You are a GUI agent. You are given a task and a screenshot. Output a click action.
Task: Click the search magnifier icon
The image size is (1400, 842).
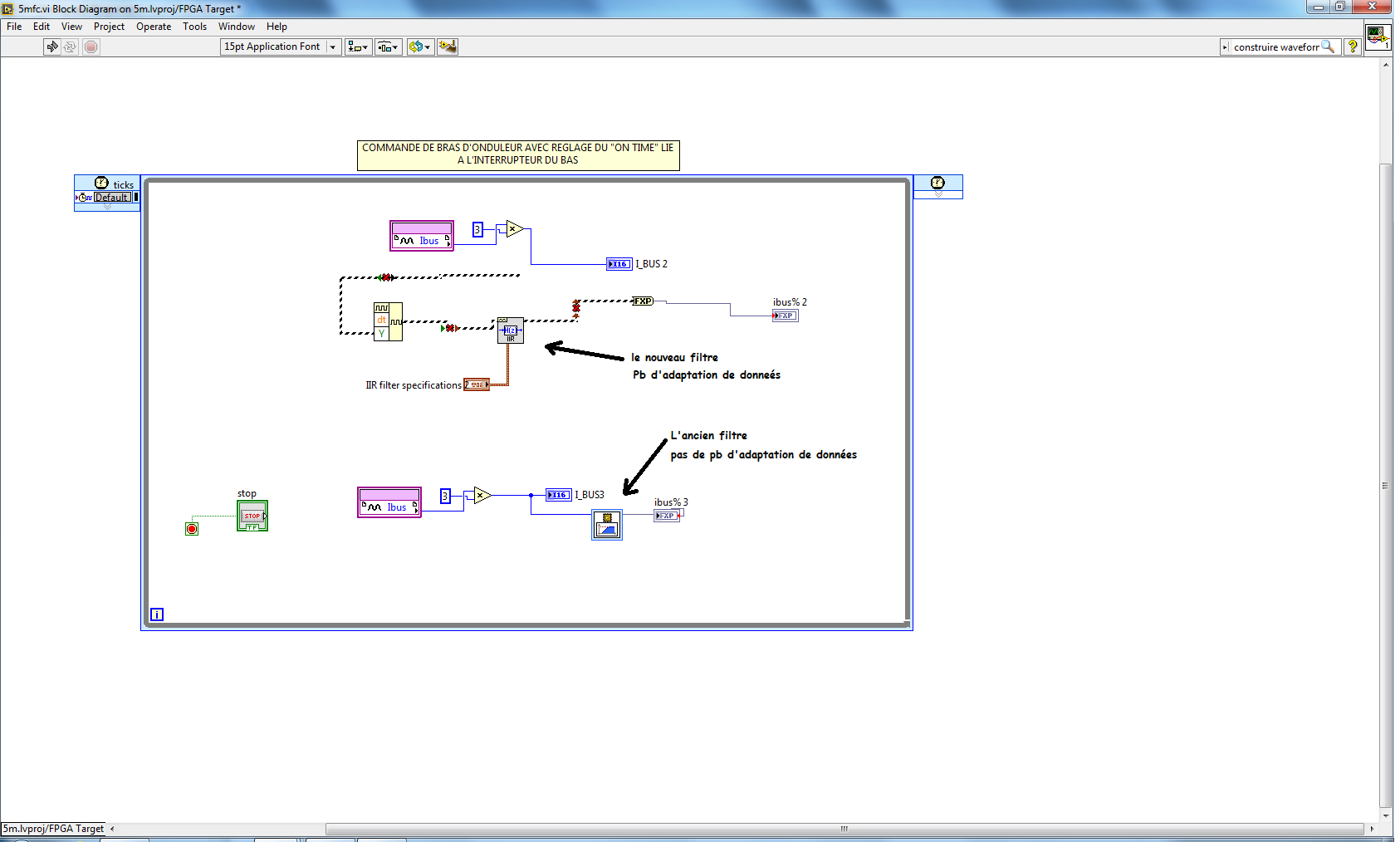point(1328,47)
